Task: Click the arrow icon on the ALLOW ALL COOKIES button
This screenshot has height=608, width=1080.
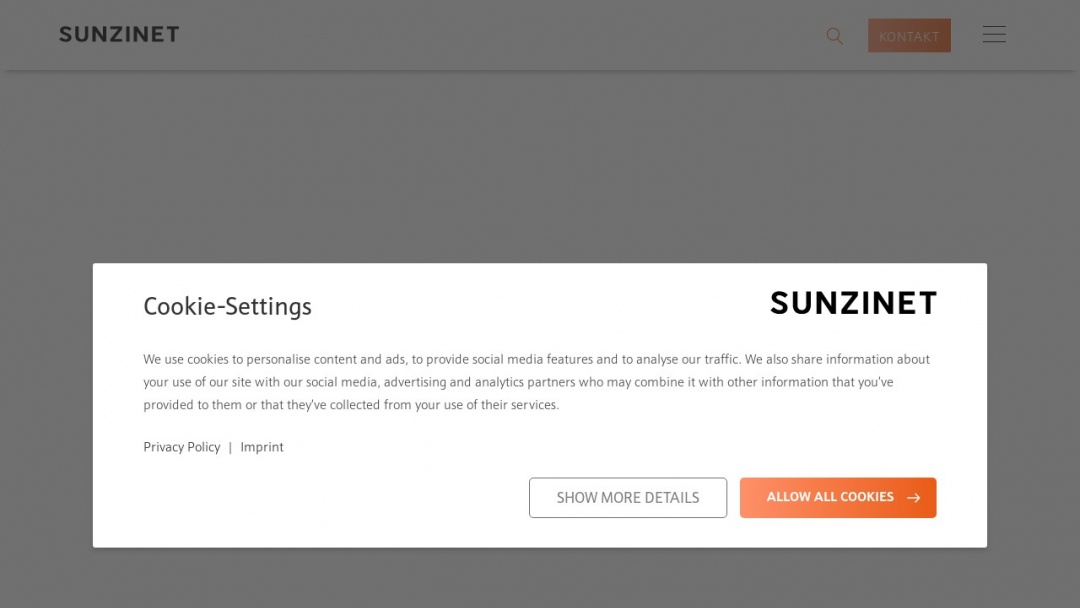Action: click(x=912, y=497)
